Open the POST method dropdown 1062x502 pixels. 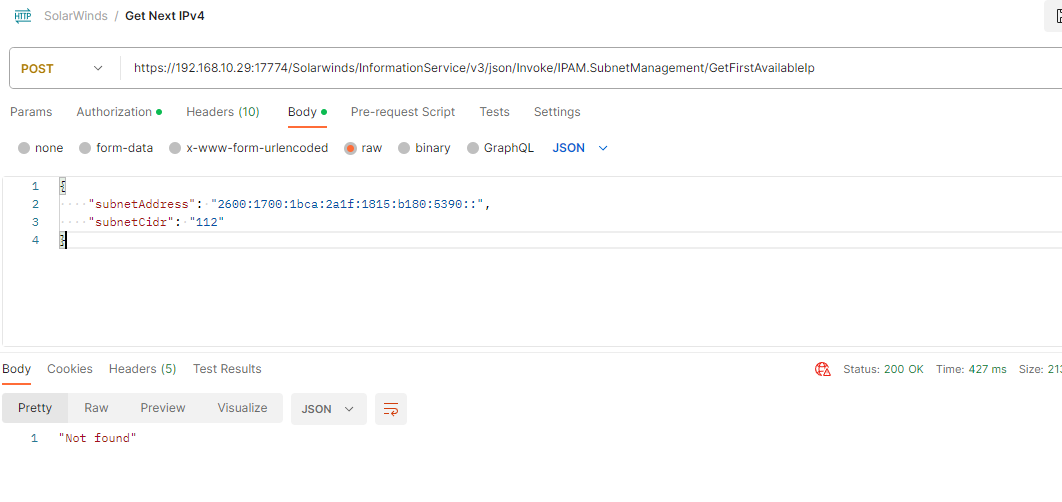click(62, 68)
